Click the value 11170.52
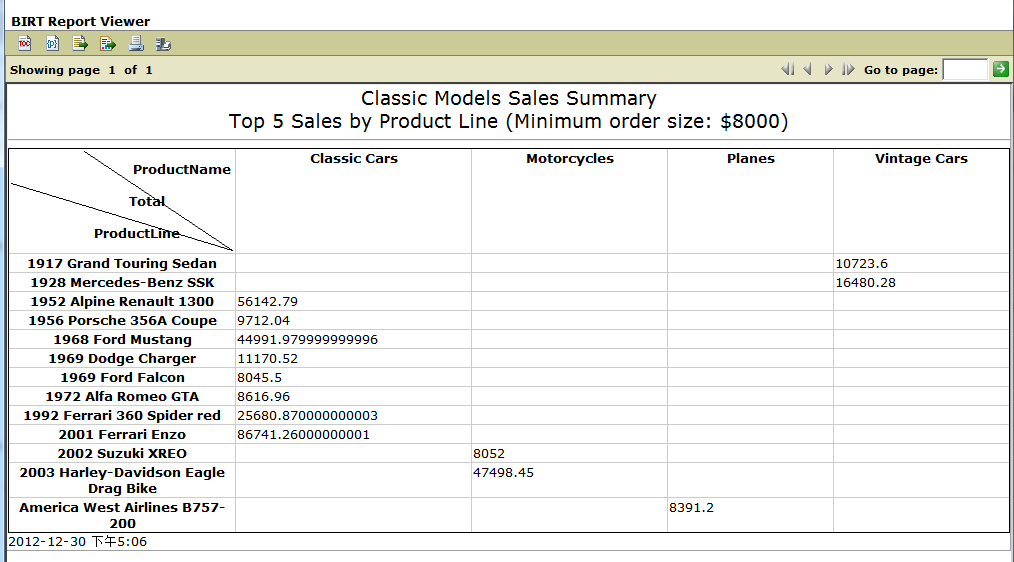 pos(267,358)
